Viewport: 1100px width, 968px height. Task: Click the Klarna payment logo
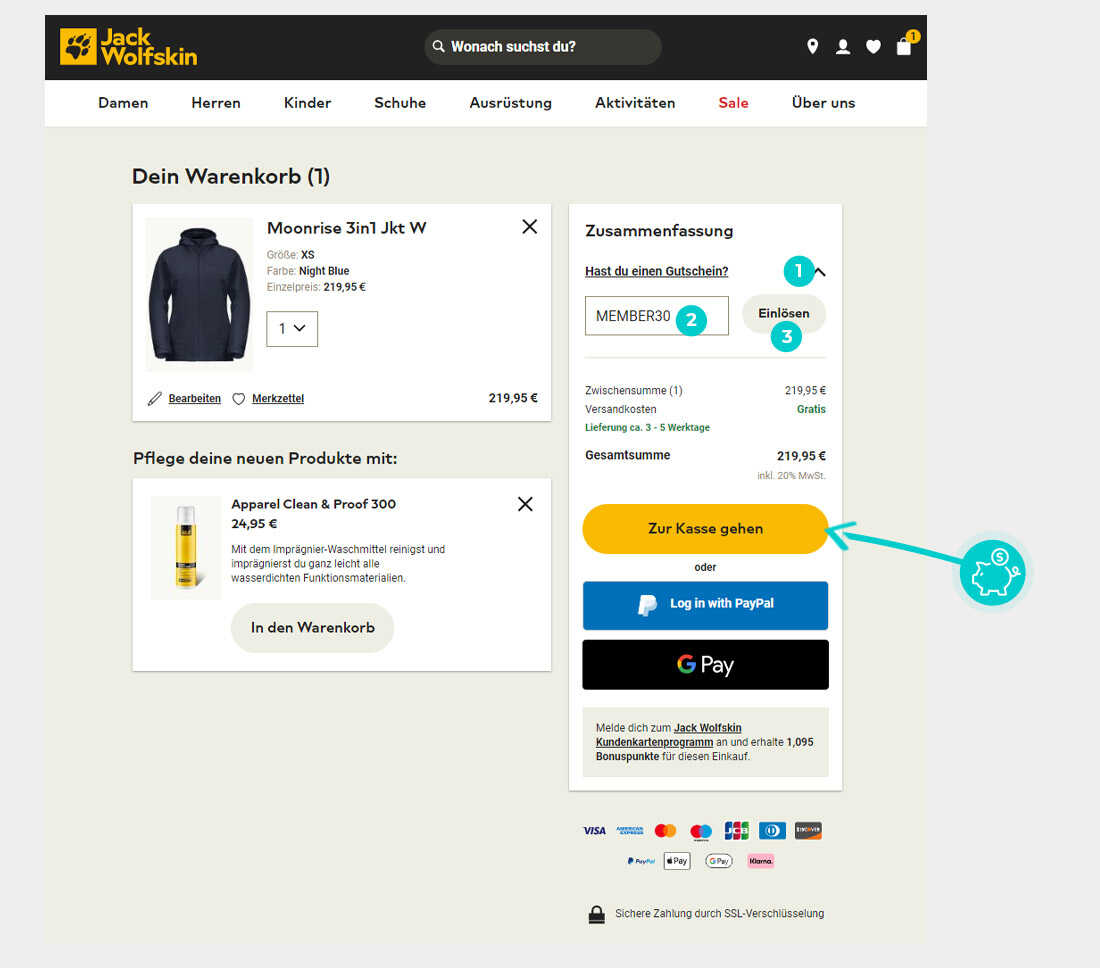(761, 861)
